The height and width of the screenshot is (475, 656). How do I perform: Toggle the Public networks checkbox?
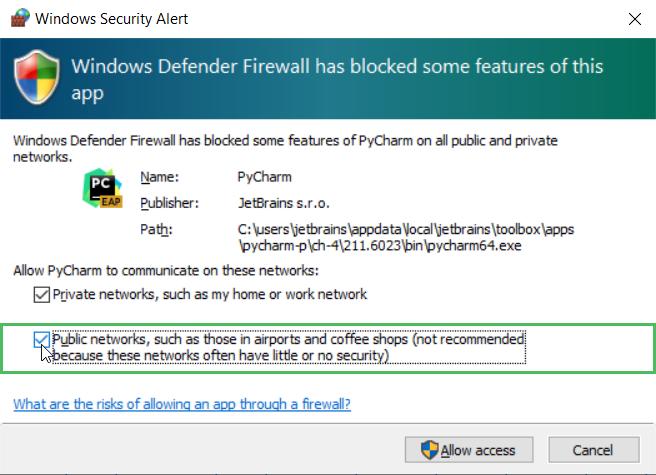[x=41, y=339]
